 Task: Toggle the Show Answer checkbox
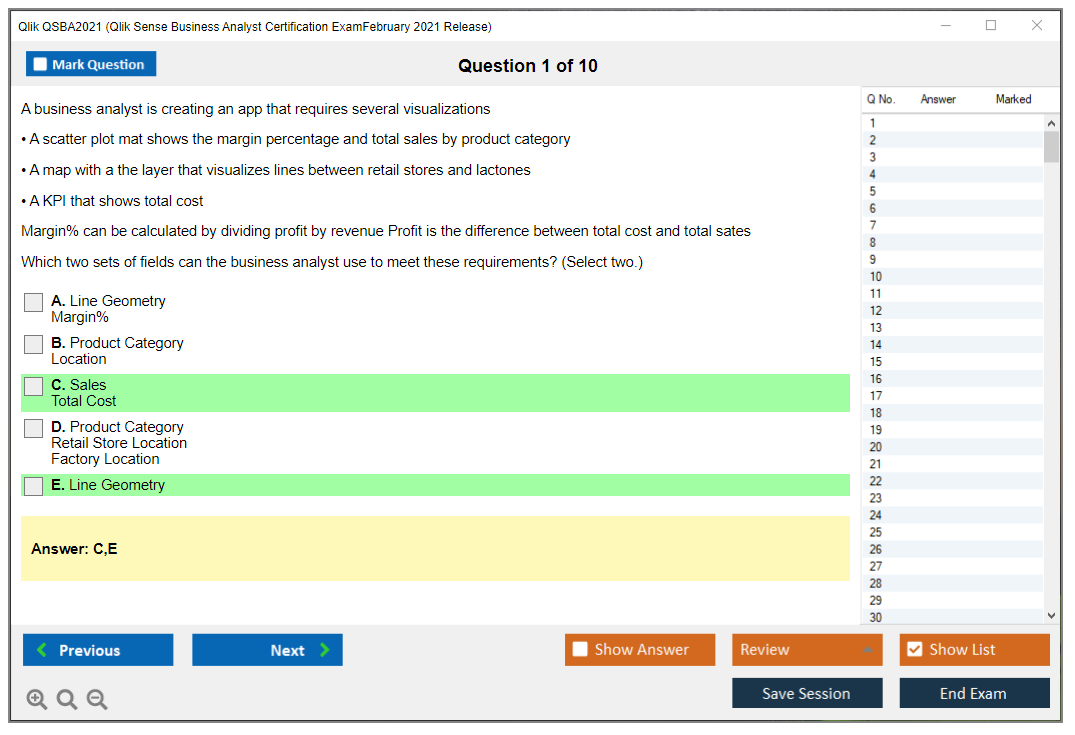580,650
